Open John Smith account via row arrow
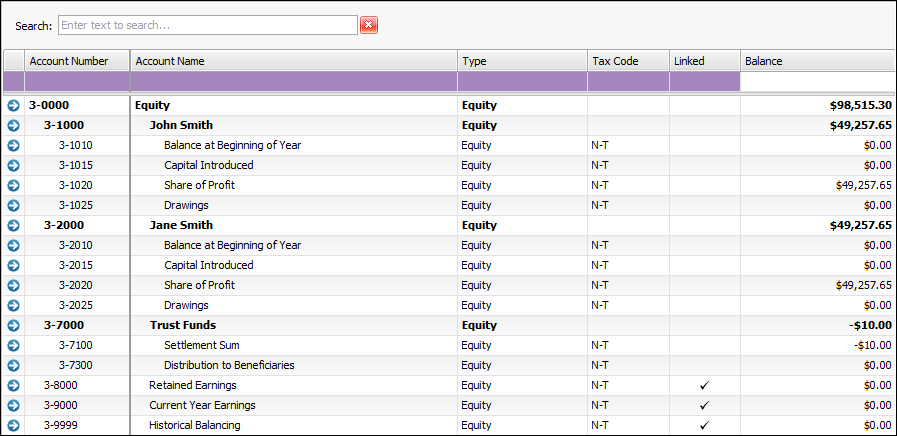The image size is (897, 436). pos(13,125)
